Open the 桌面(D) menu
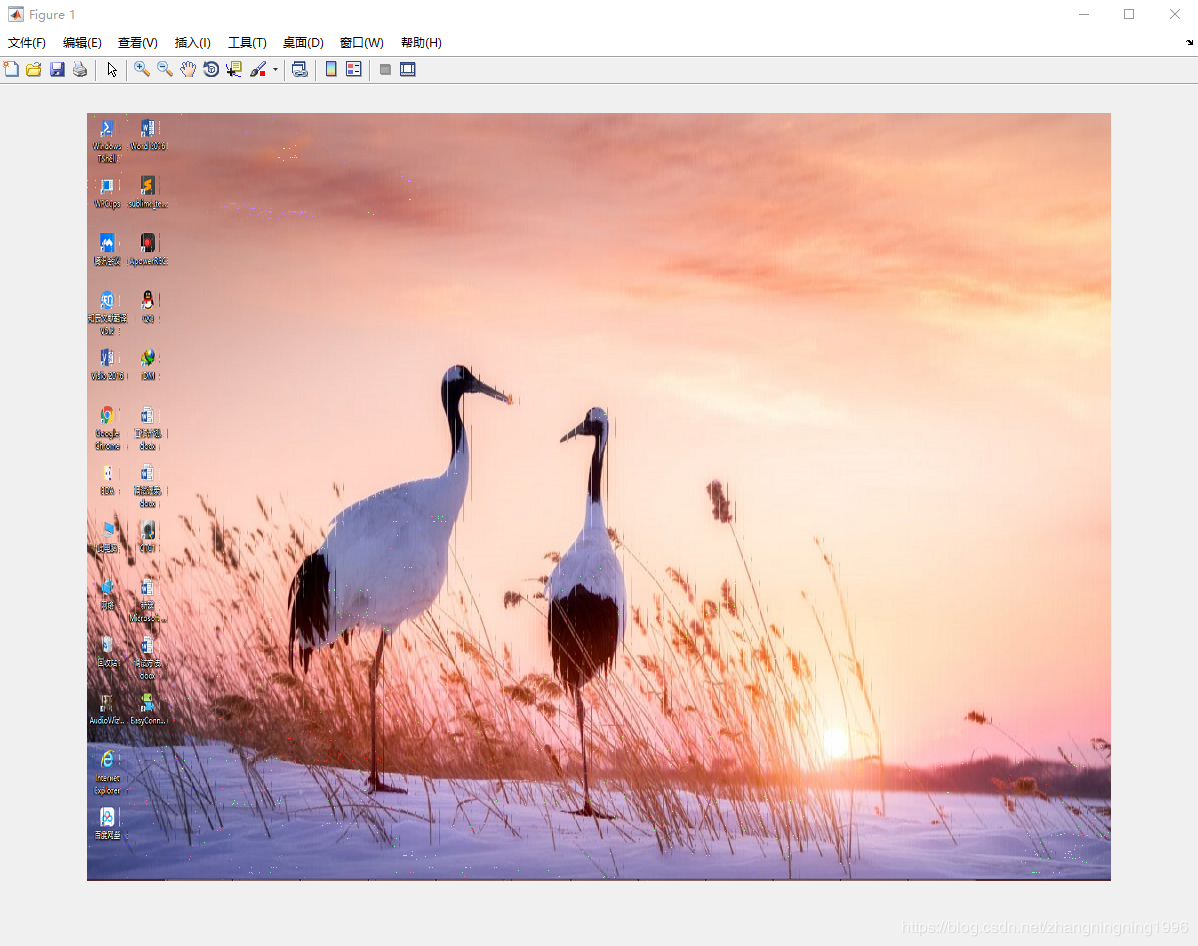This screenshot has width=1198, height=946. pyautogui.click(x=303, y=43)
